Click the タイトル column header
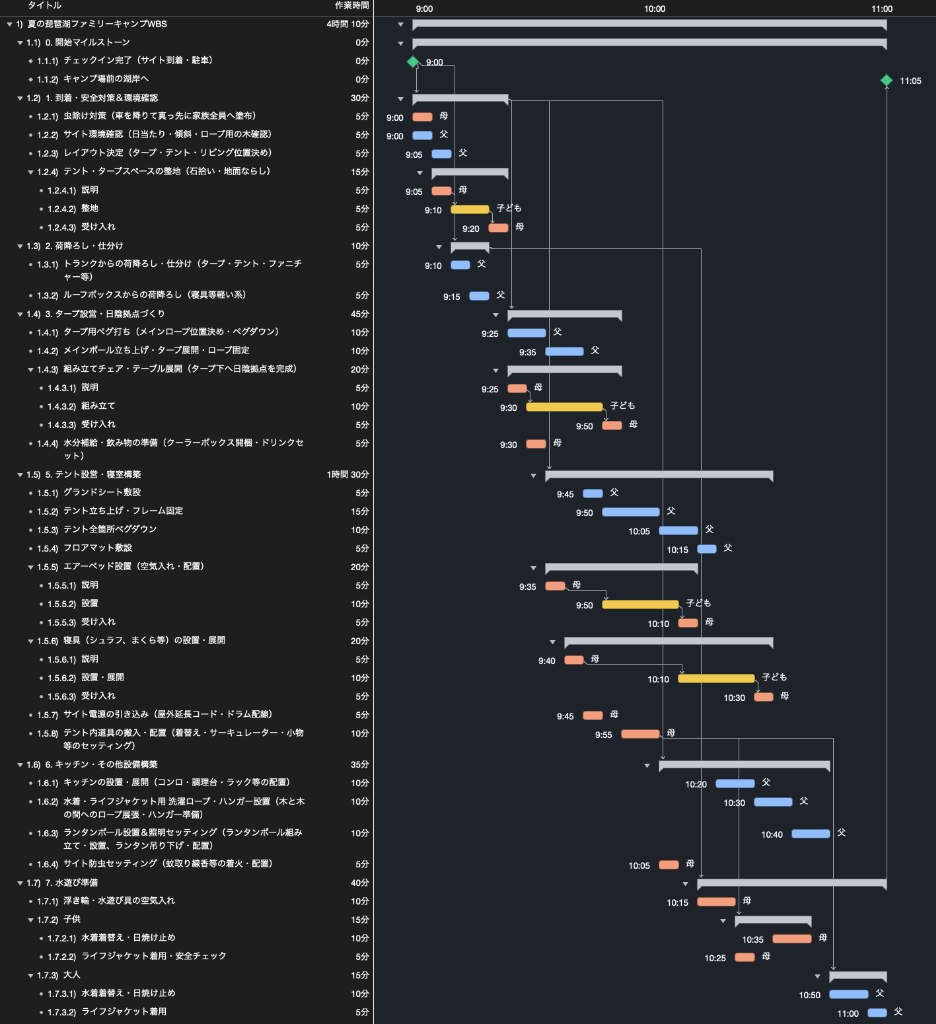 coord(44,5)
